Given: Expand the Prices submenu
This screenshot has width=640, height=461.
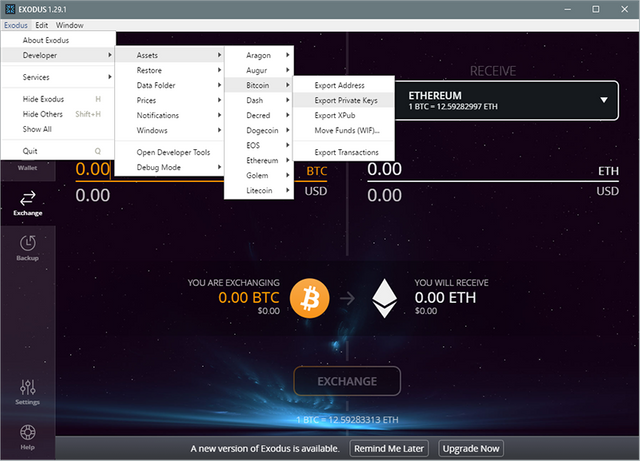Looking at the screenshot, I should pos(169,100).
